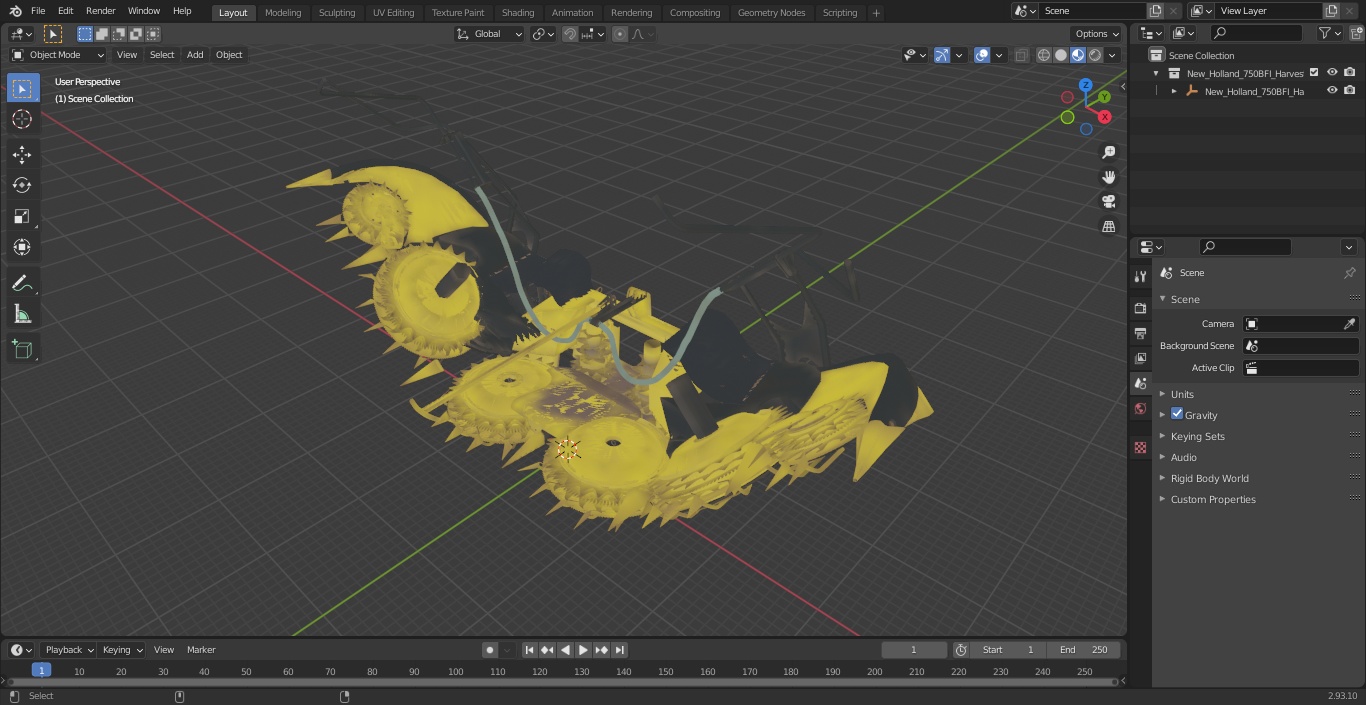Image resolution: width=1366 pixels, height=705 pixels.
Task: Toggle X-ray mode
Action: (x=1021, y=55)
